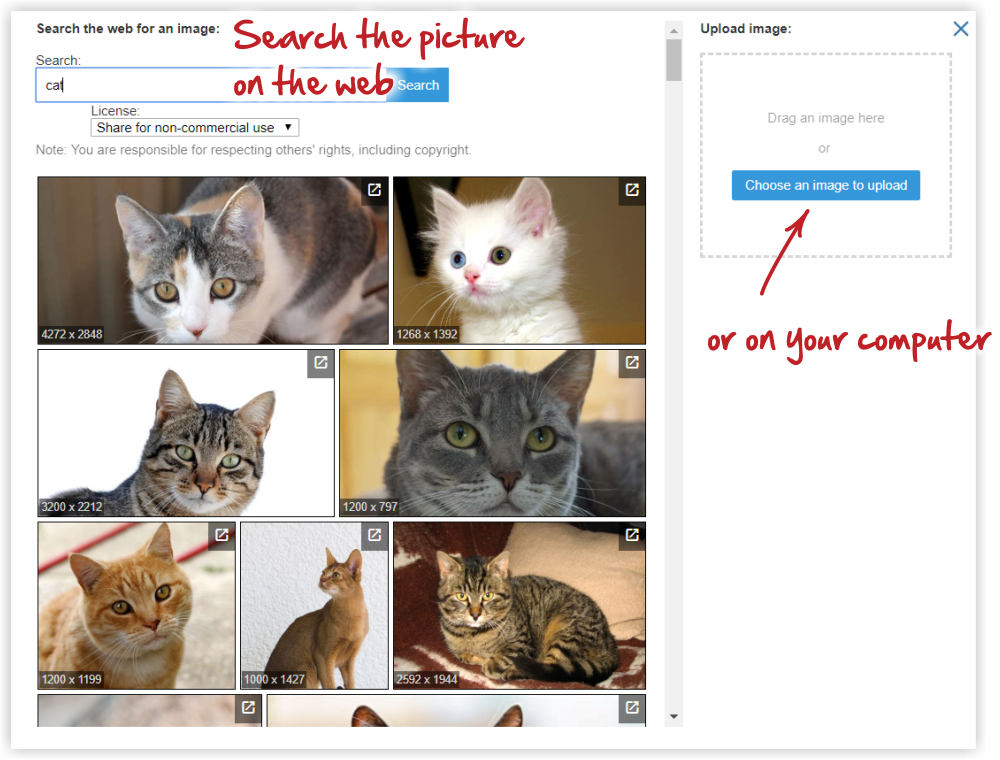Click the 'Search the web for an image:' heading
Viewport: 1000px width, 760px height.
(128, 29)
